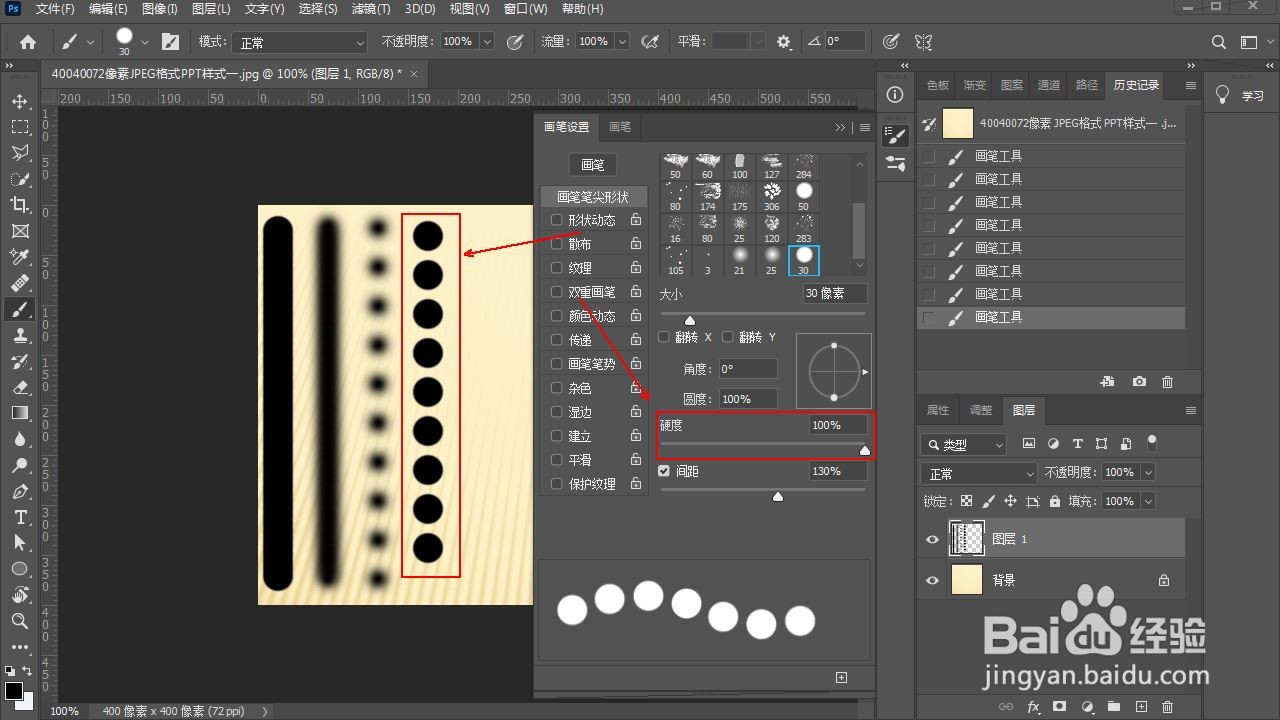Expand Layers panel 不透明度 dropdown

coord(1148,472)
